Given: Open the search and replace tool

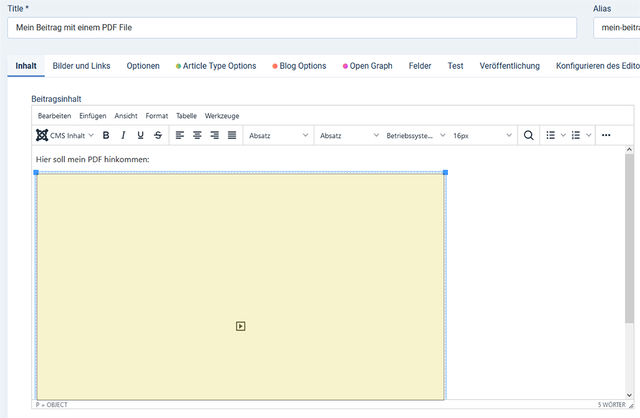Looking at the screenshot, I should point(528,135).
